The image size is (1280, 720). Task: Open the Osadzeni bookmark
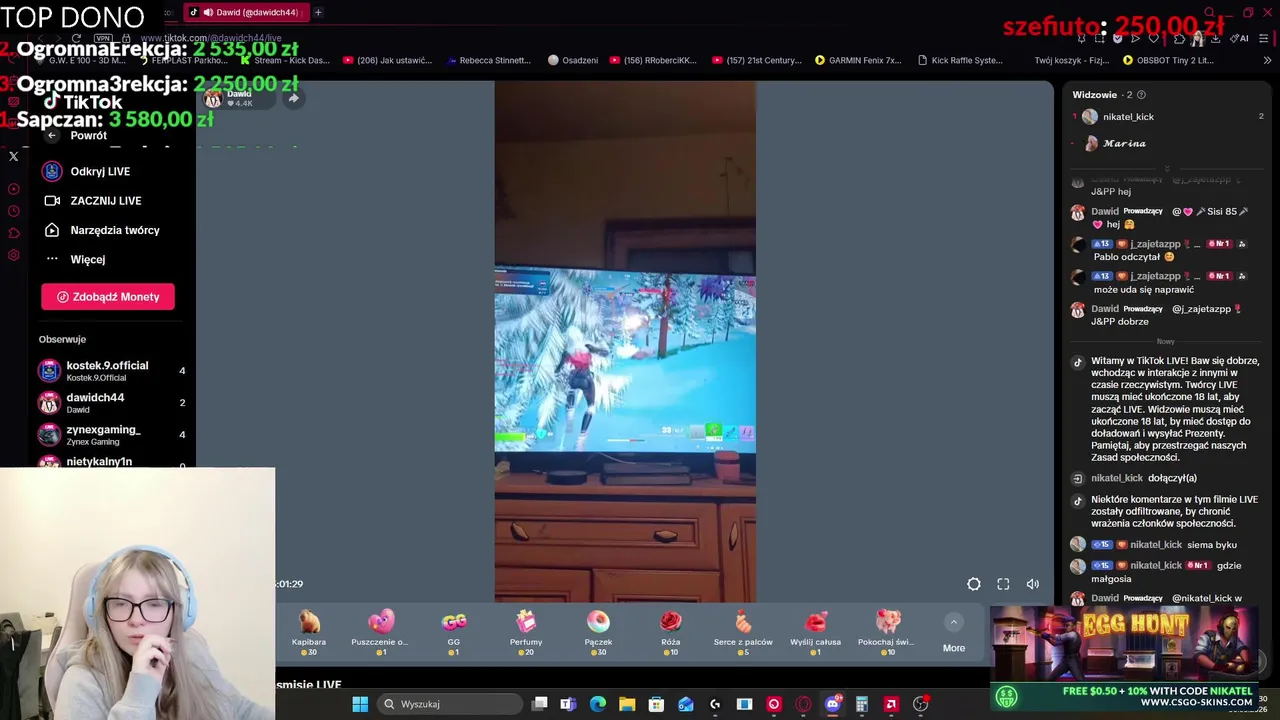[x=573, y=60]
